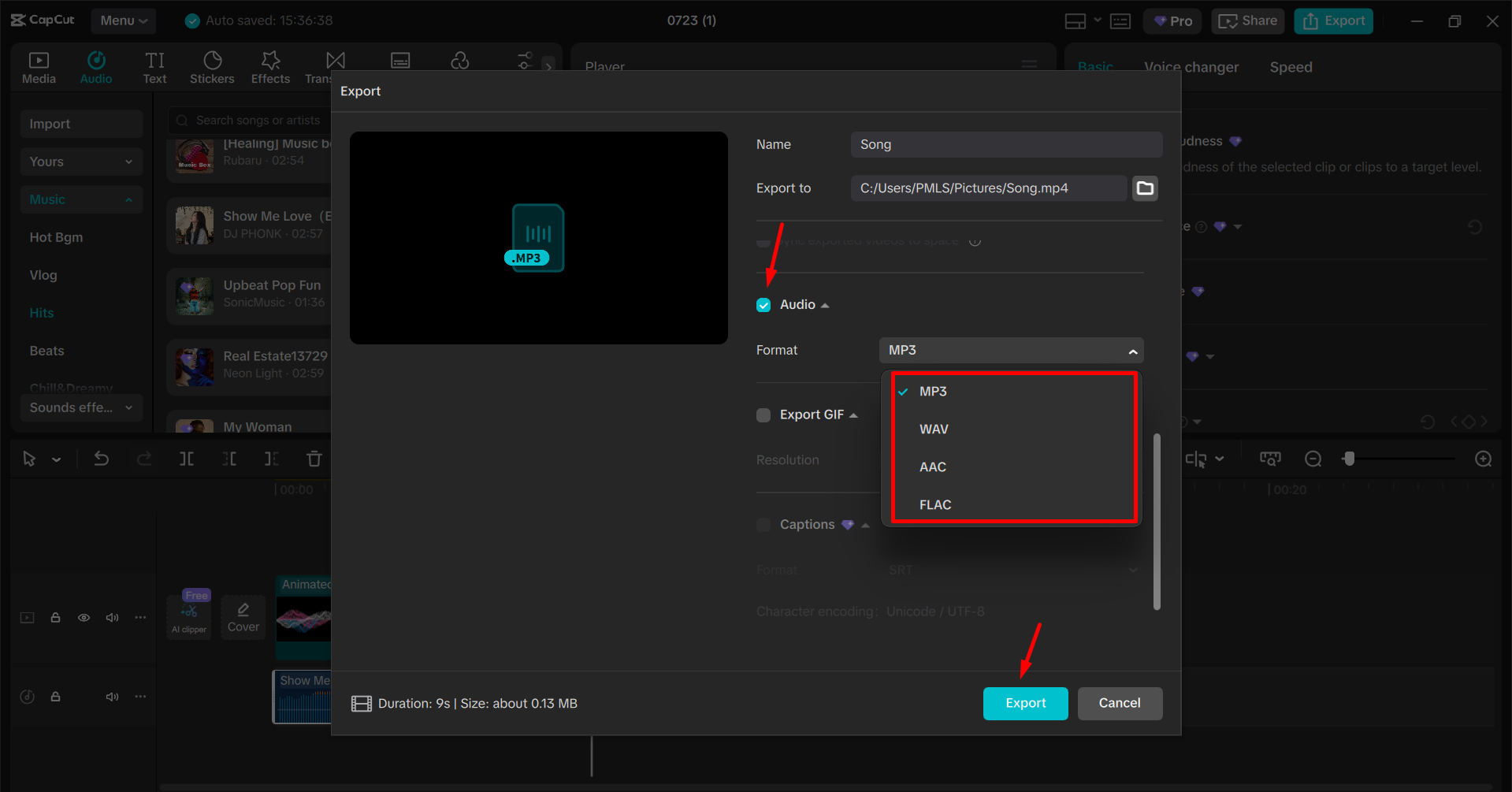Screen dimensions: 1512x792
Task: Collapse the Music category in the sidebar
Action: coord(128,199)
